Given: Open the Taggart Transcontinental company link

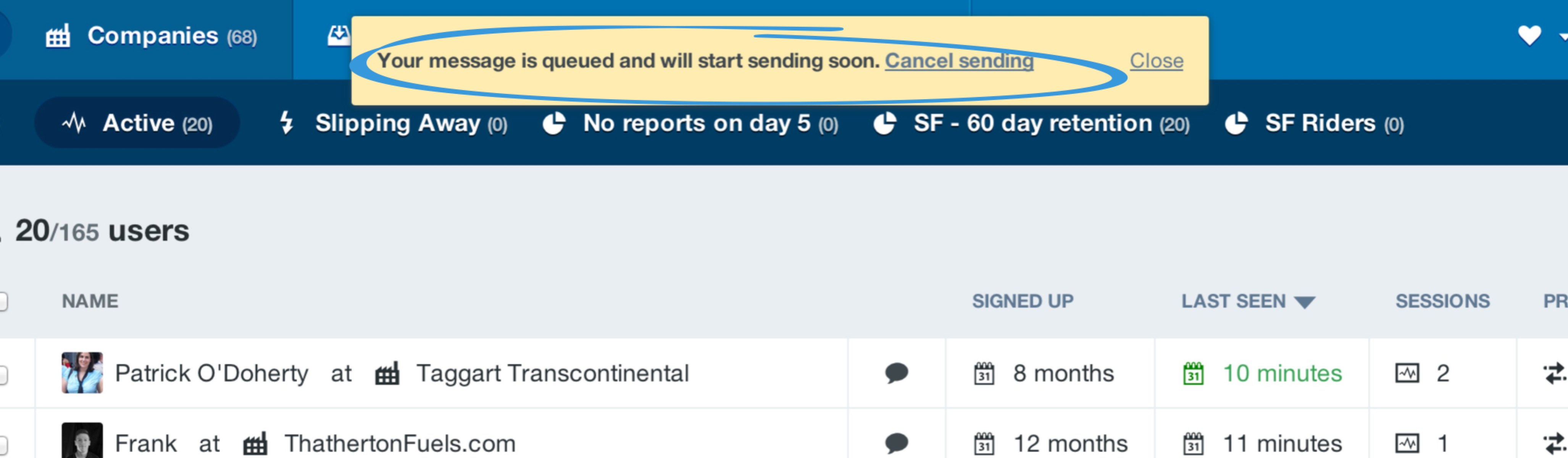Looking at the screenshot, I should [x=552, y=373].
